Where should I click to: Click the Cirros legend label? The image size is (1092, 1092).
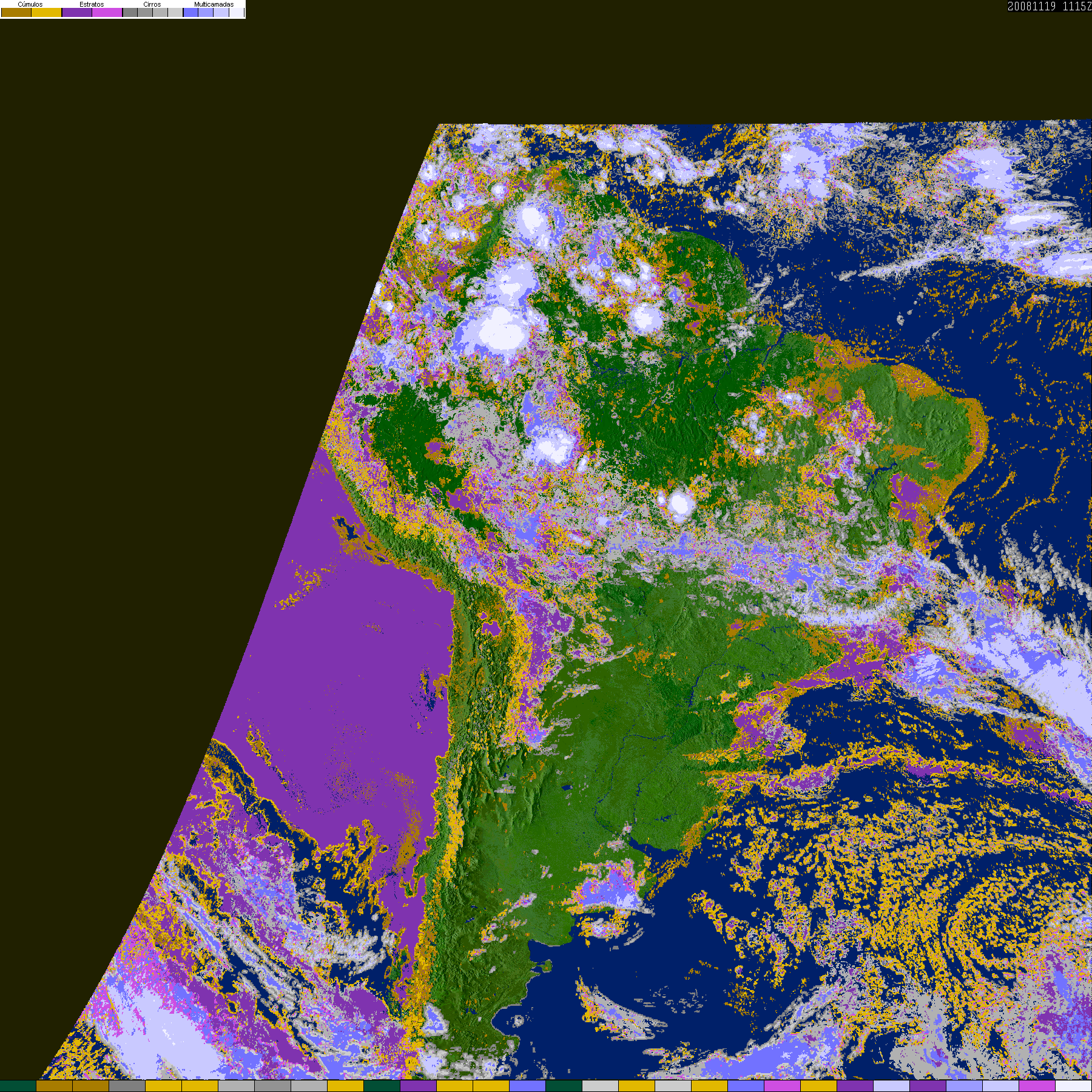(152, 4)
